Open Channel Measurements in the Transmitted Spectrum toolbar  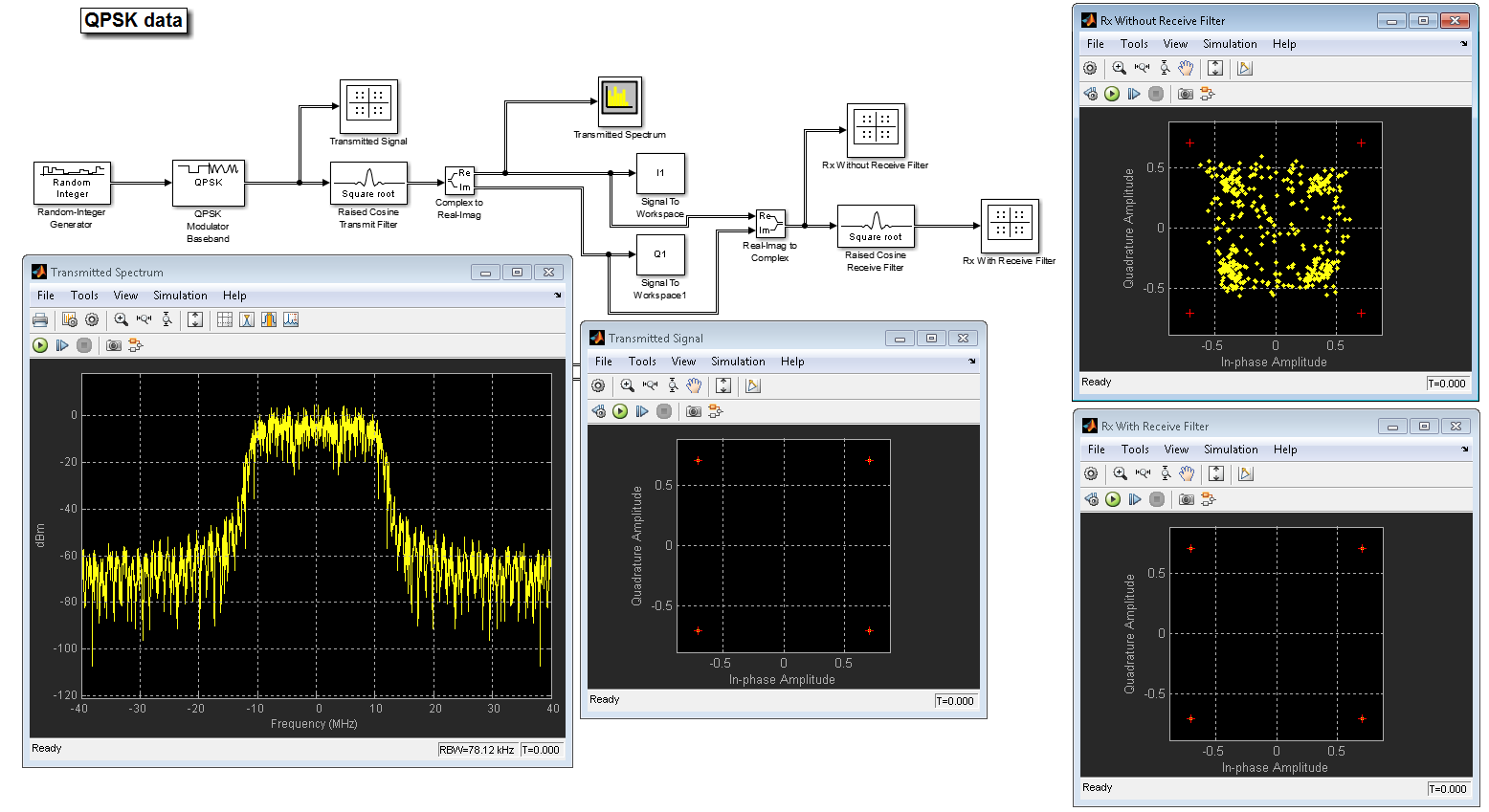[x=269, y=319]
